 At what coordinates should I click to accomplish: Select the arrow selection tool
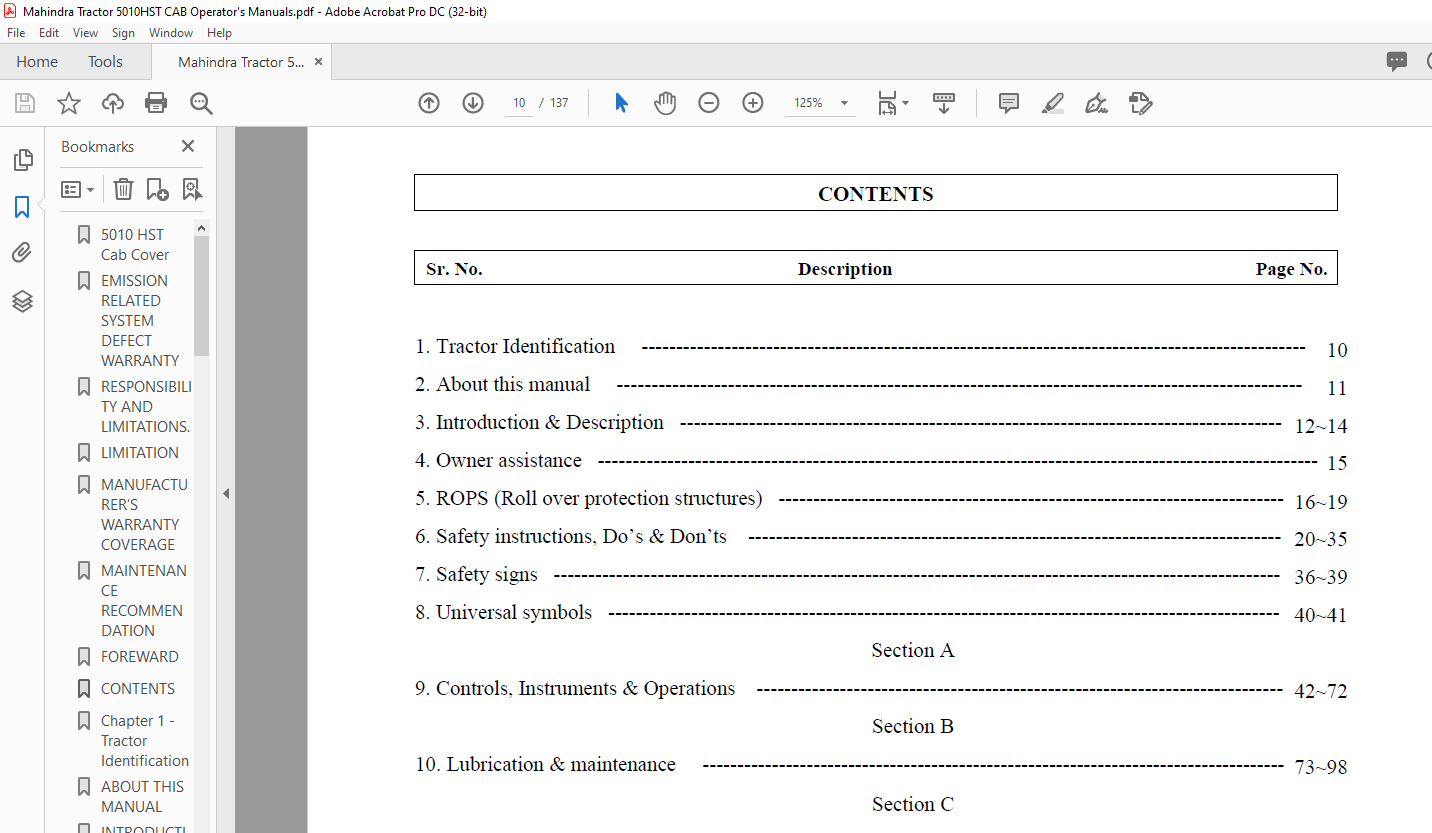(x=621, y=103)
